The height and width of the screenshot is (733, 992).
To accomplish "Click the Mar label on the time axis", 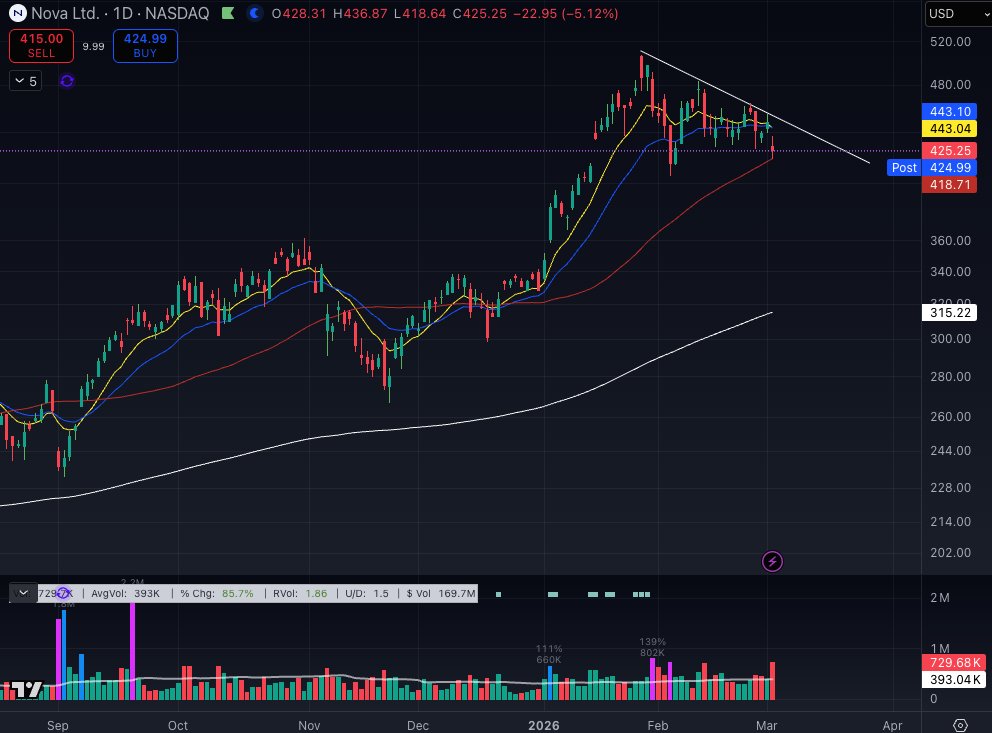I will tap(766, 725).
